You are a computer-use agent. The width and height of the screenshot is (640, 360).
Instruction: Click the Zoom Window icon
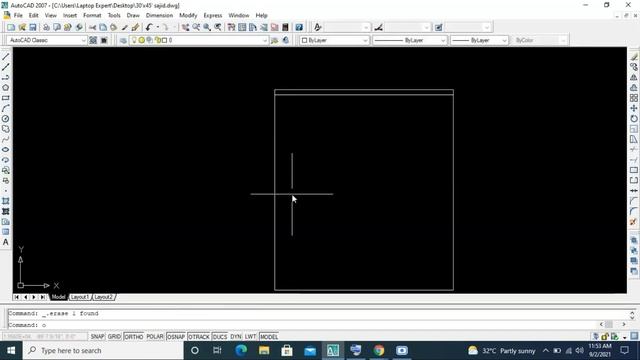pyautogui.click(x=207, y=27)
